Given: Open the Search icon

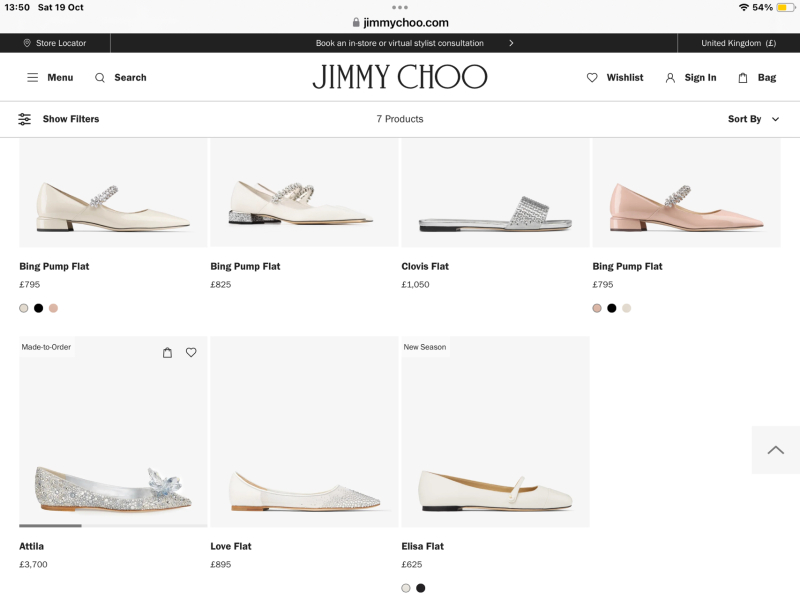Looking at the screenshot, I should point(99,77).
